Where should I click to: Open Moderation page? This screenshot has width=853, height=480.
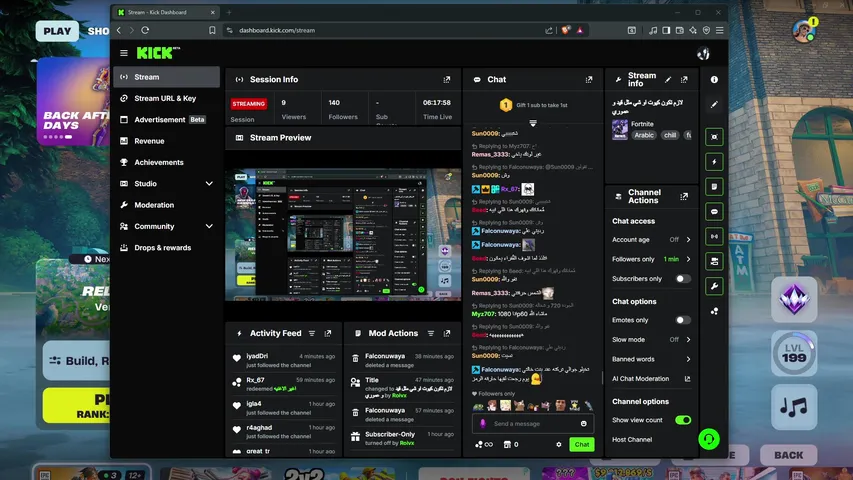point(166,205)
